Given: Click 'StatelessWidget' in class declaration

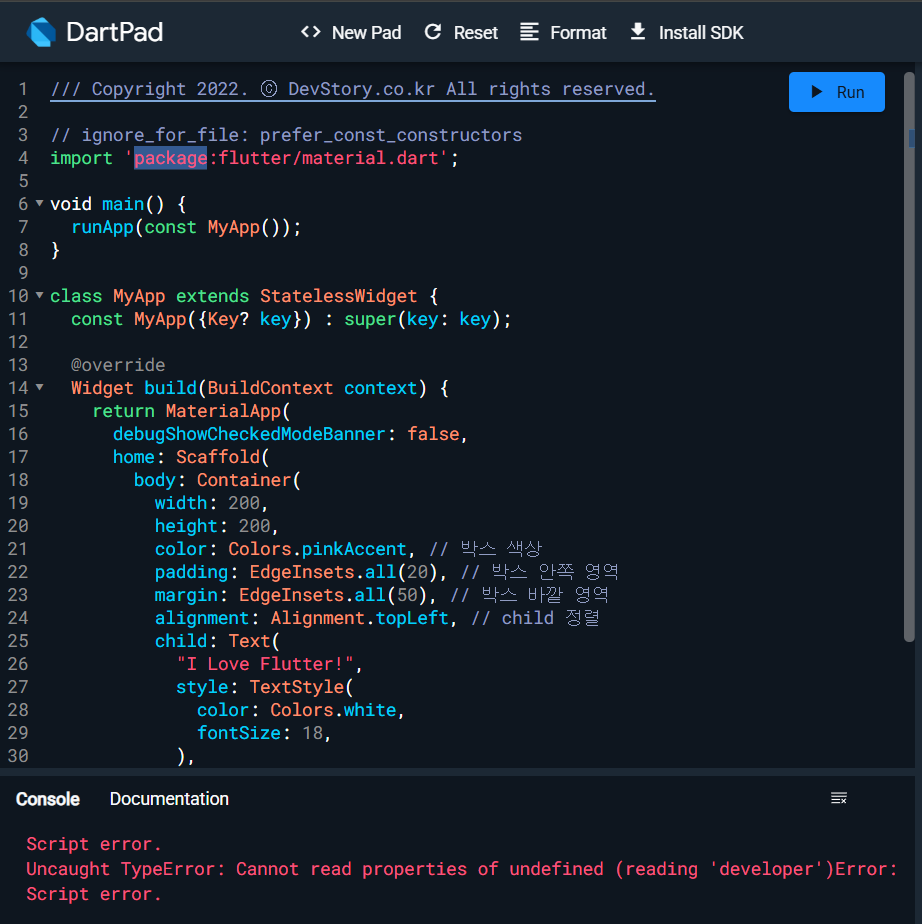Looking at the screenshot, I should pos(339,296).
